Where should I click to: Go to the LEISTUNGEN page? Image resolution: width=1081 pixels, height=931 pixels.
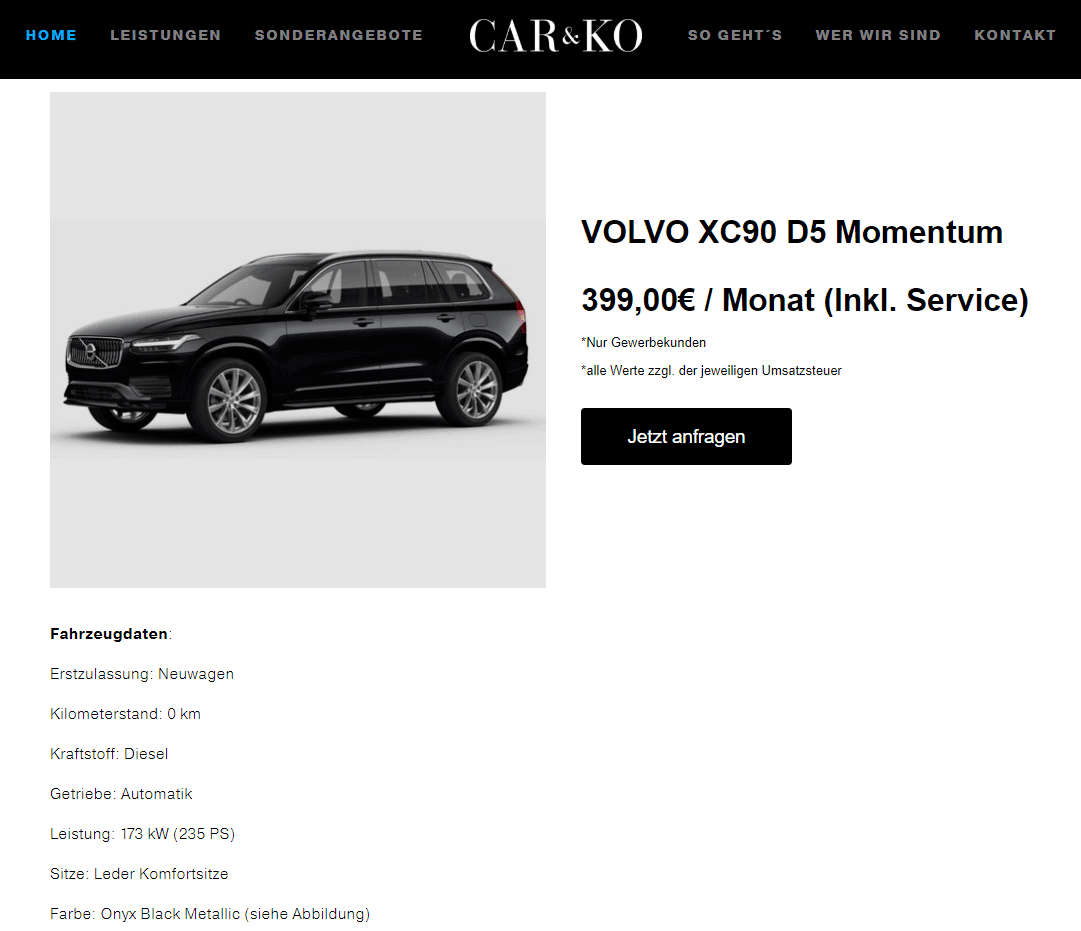(x=165, y=35)
